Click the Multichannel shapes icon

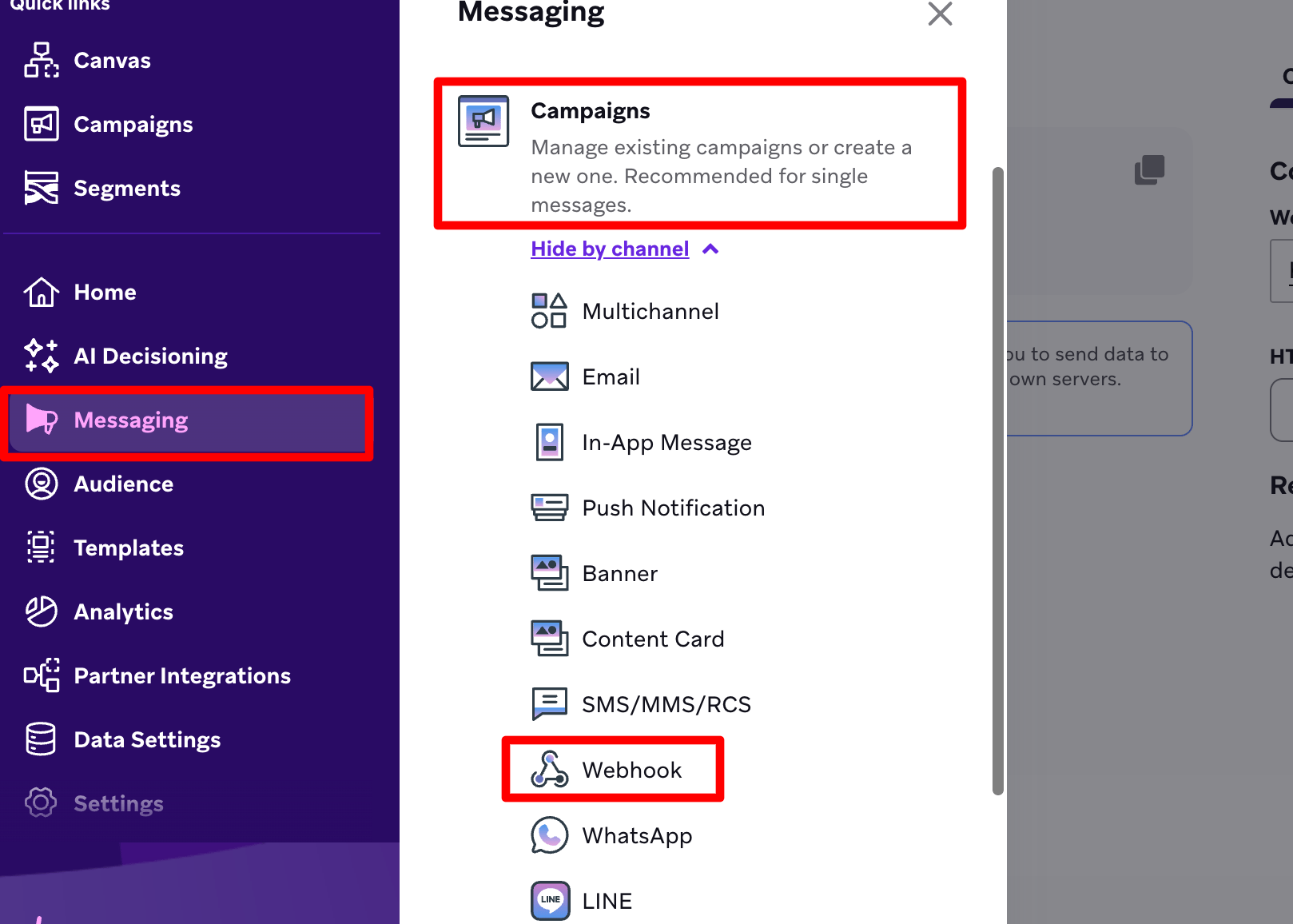tap(549, 311)
